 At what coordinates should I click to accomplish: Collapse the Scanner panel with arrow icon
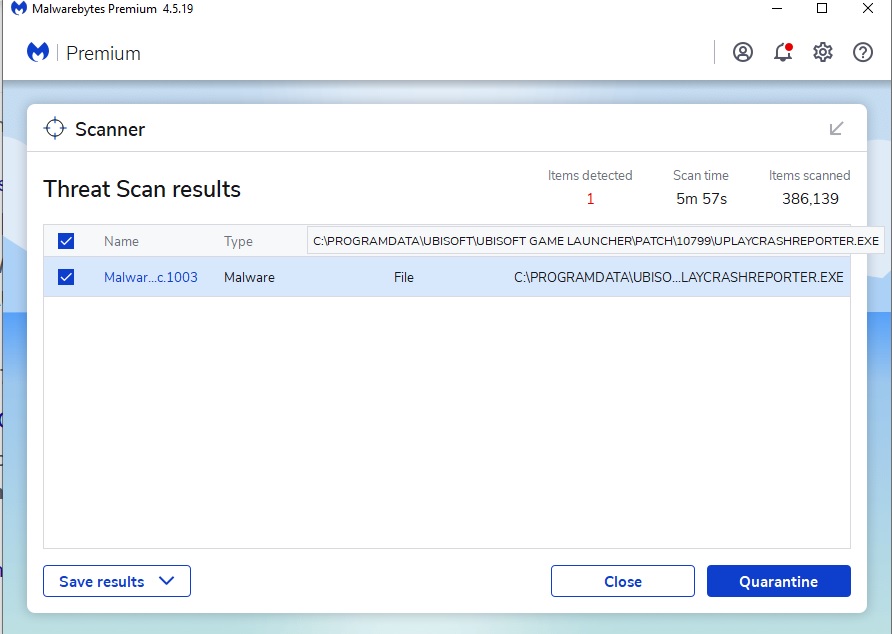[x=836, y=129]
